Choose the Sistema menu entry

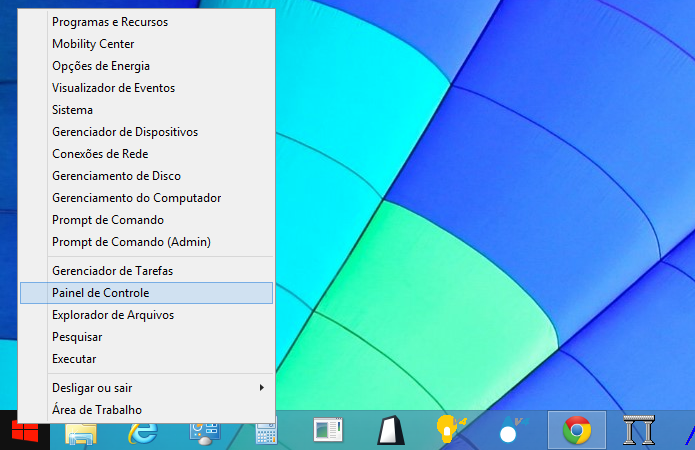pos(146,110)
